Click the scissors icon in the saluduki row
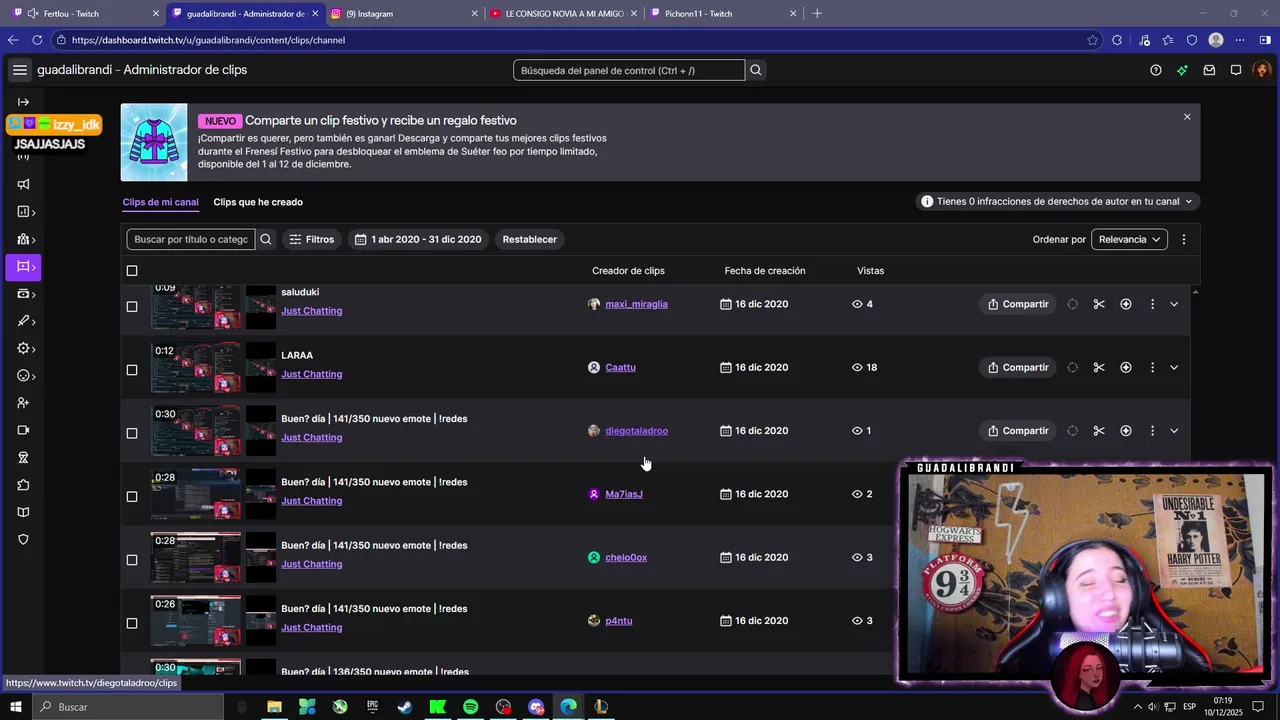1280x720 pixels. [x=1099, y=304]
